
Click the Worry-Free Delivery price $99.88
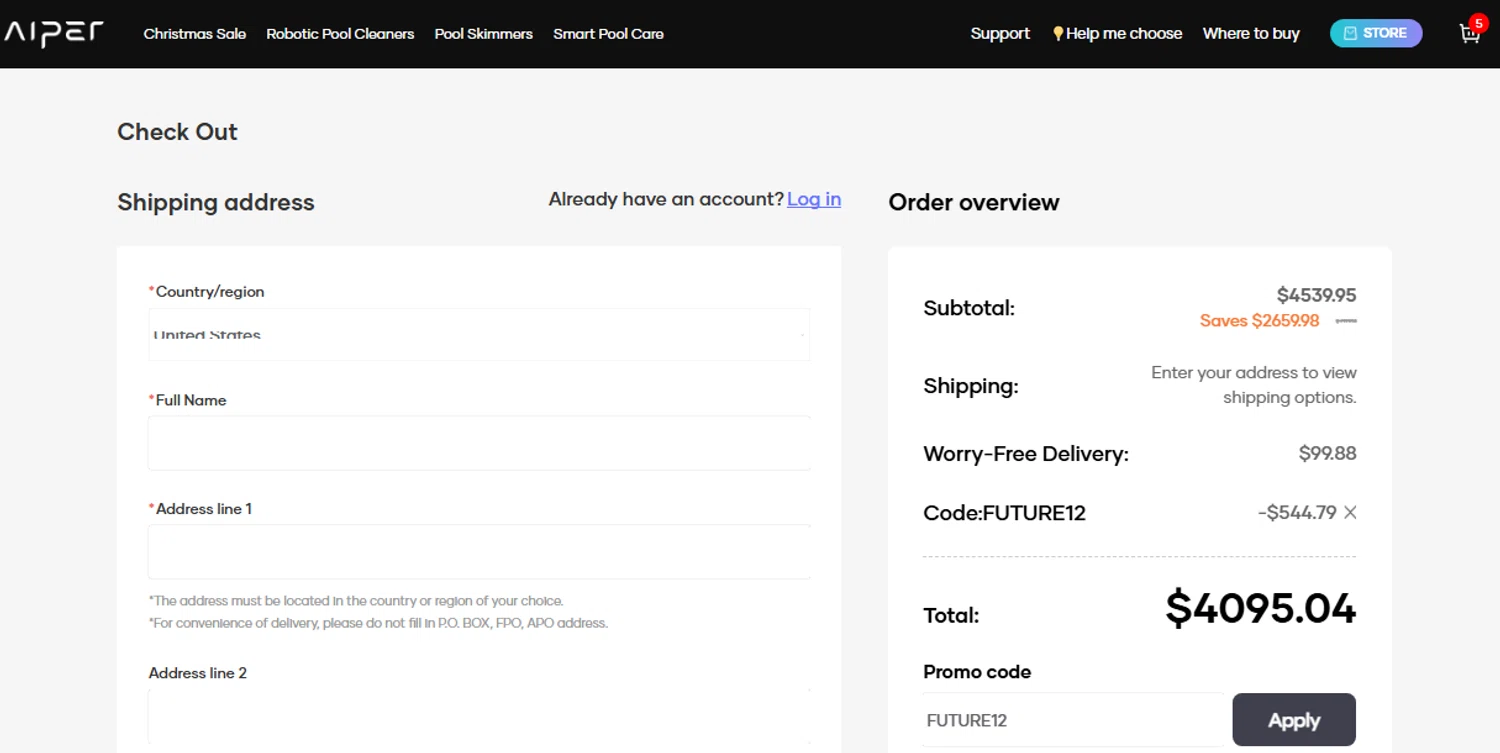pyautogui.click(x=1328, y=453)
